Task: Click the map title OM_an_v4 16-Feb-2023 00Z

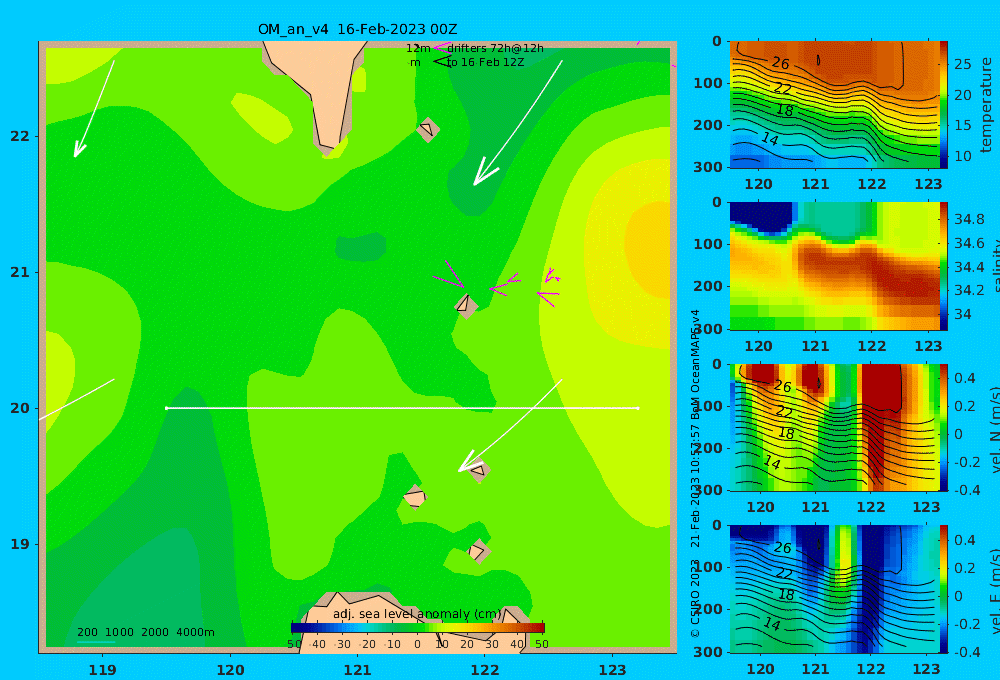Action: click(357, 29)
